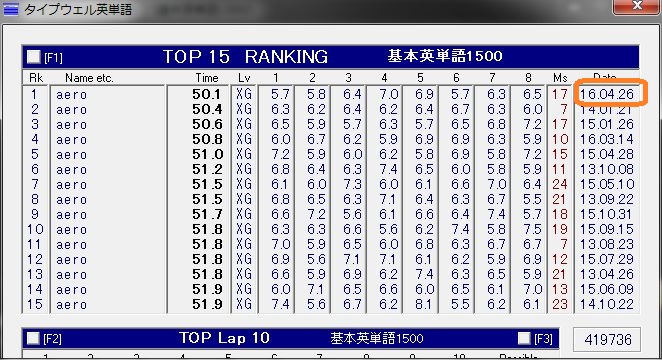
Task: Click the date 15.05.10
Action: point(607,184)
